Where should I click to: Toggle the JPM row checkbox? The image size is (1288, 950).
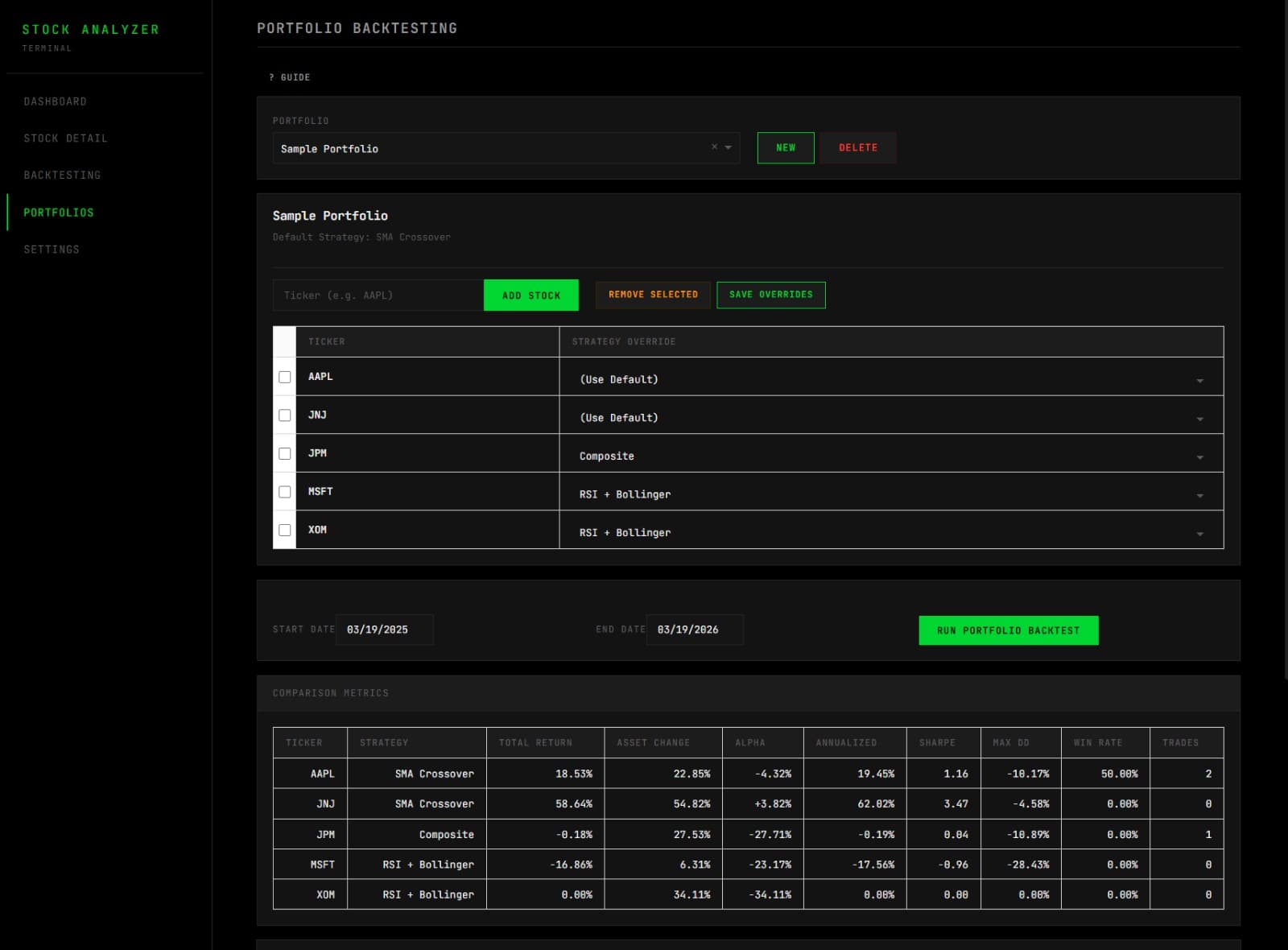(284, 453)
